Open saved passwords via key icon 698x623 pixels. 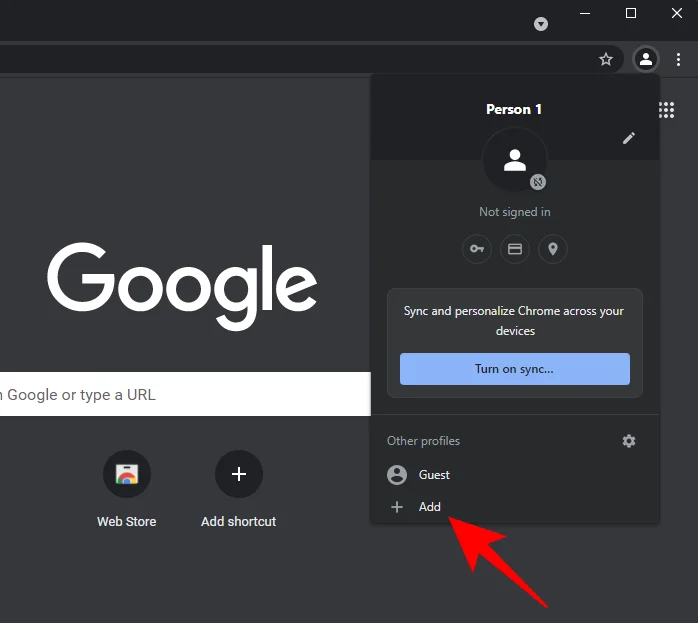pyautogui.click(x=477, y=249)
